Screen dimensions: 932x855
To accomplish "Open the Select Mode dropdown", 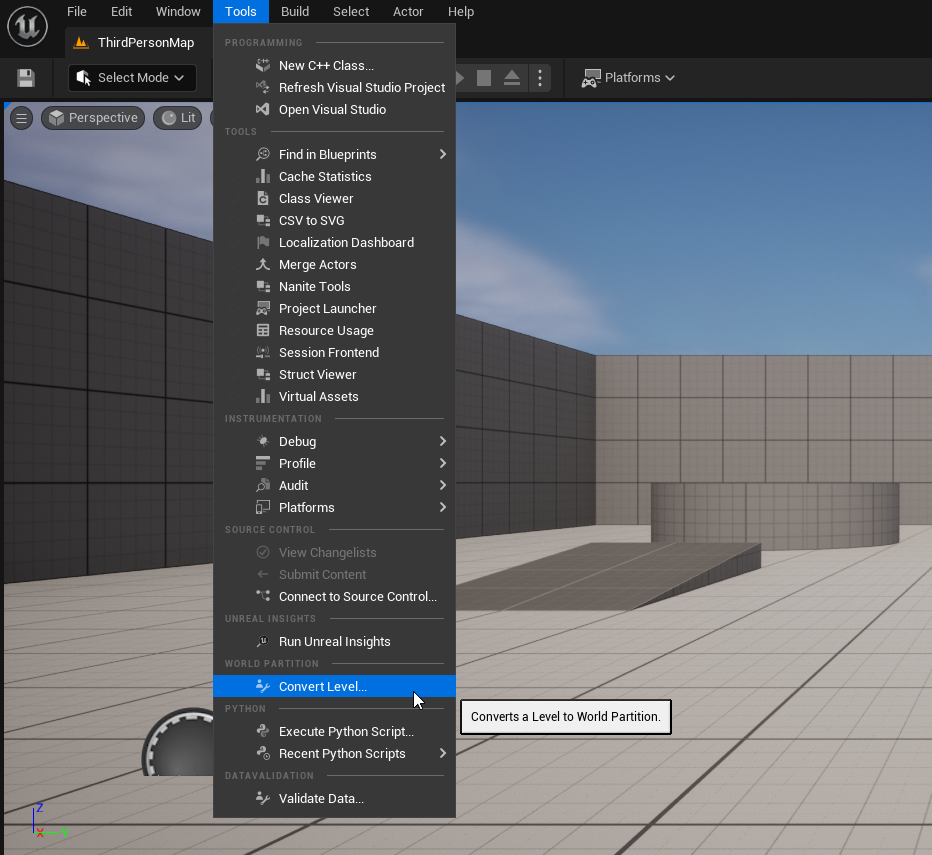I will 131,77.
